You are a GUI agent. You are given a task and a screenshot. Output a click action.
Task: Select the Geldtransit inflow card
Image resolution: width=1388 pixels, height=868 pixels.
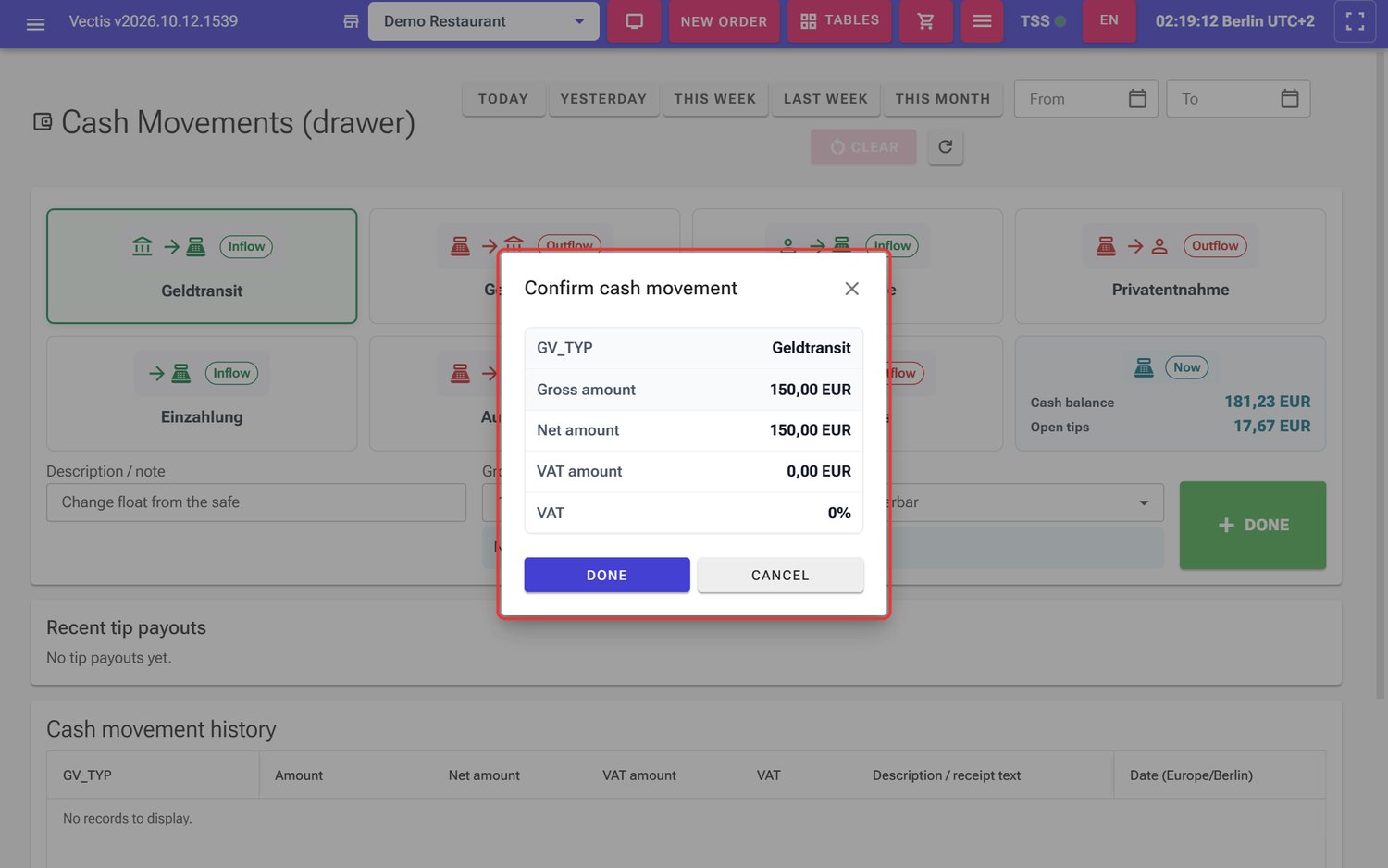click(202, 266)
